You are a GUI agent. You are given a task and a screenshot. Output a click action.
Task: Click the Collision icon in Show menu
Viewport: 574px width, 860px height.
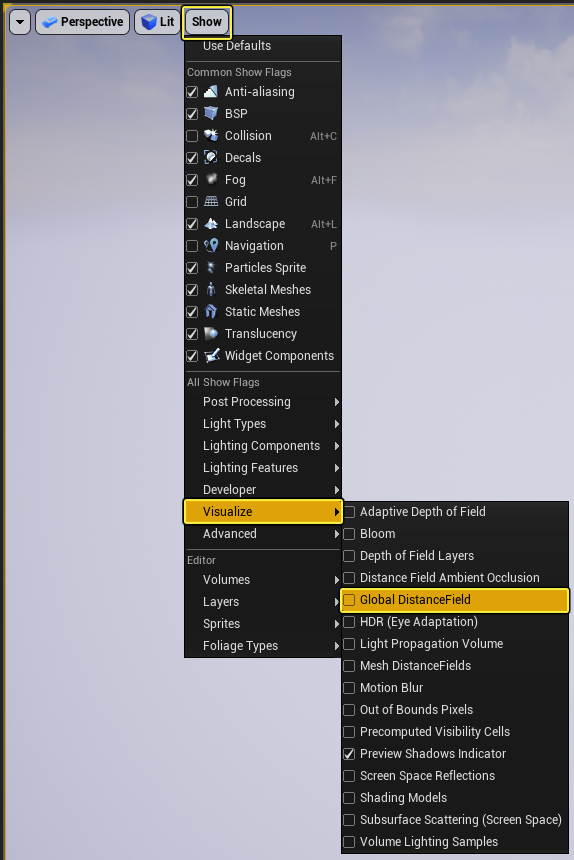(211, 135)
